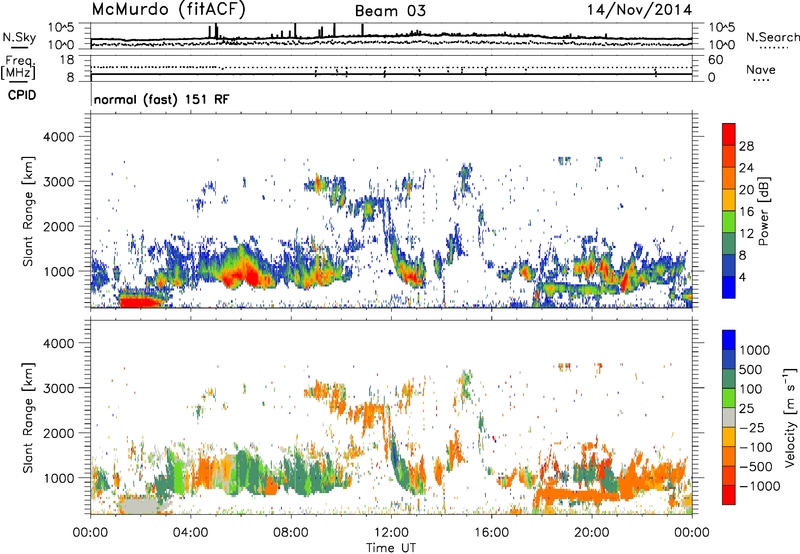Viewport: 800px width, 554px height.
Task: Click the 04:00 time axis label
Action: coord(191,532)
